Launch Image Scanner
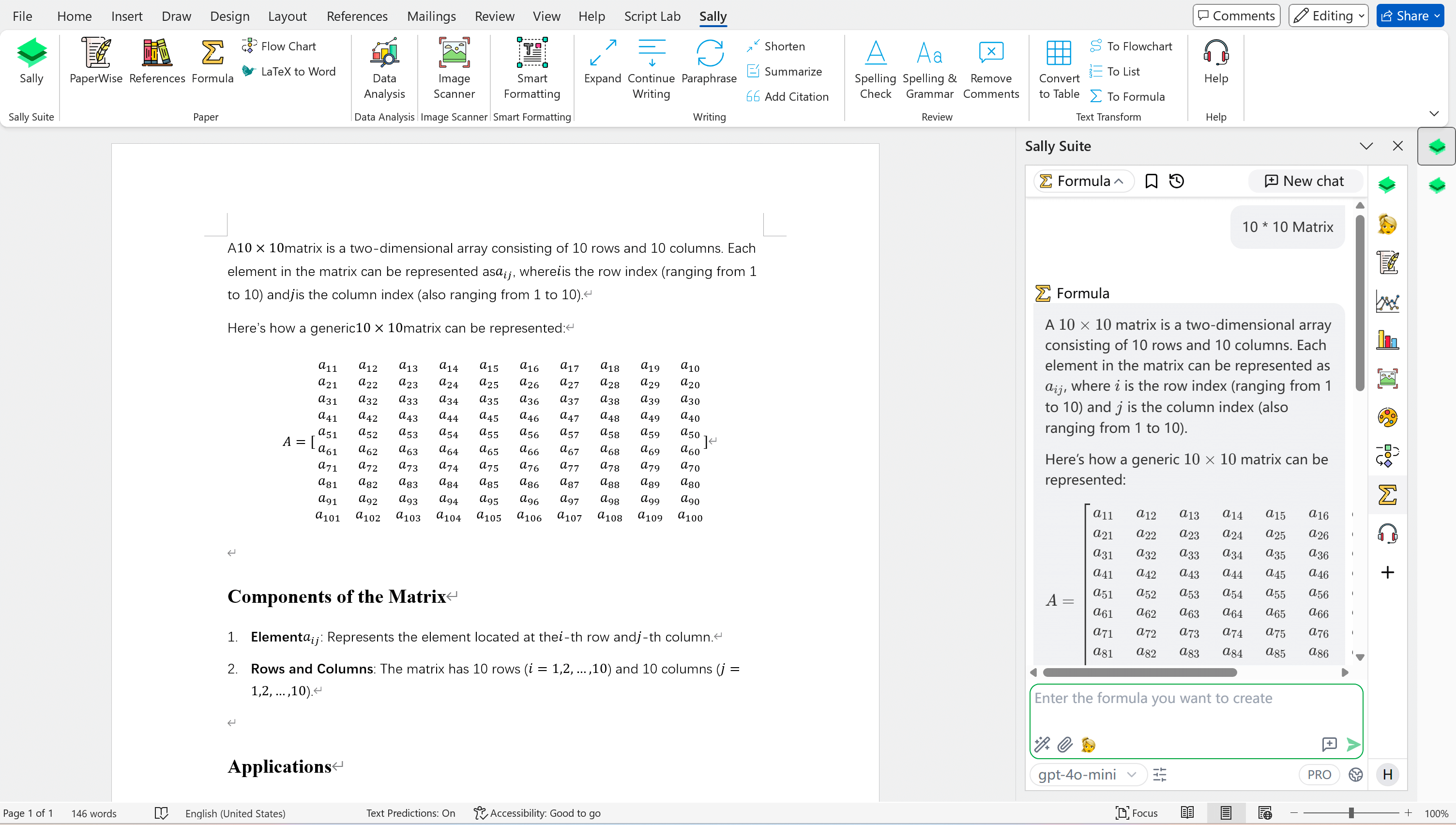The height and width of the screenshot is (825, 1456). click(454, 69)
